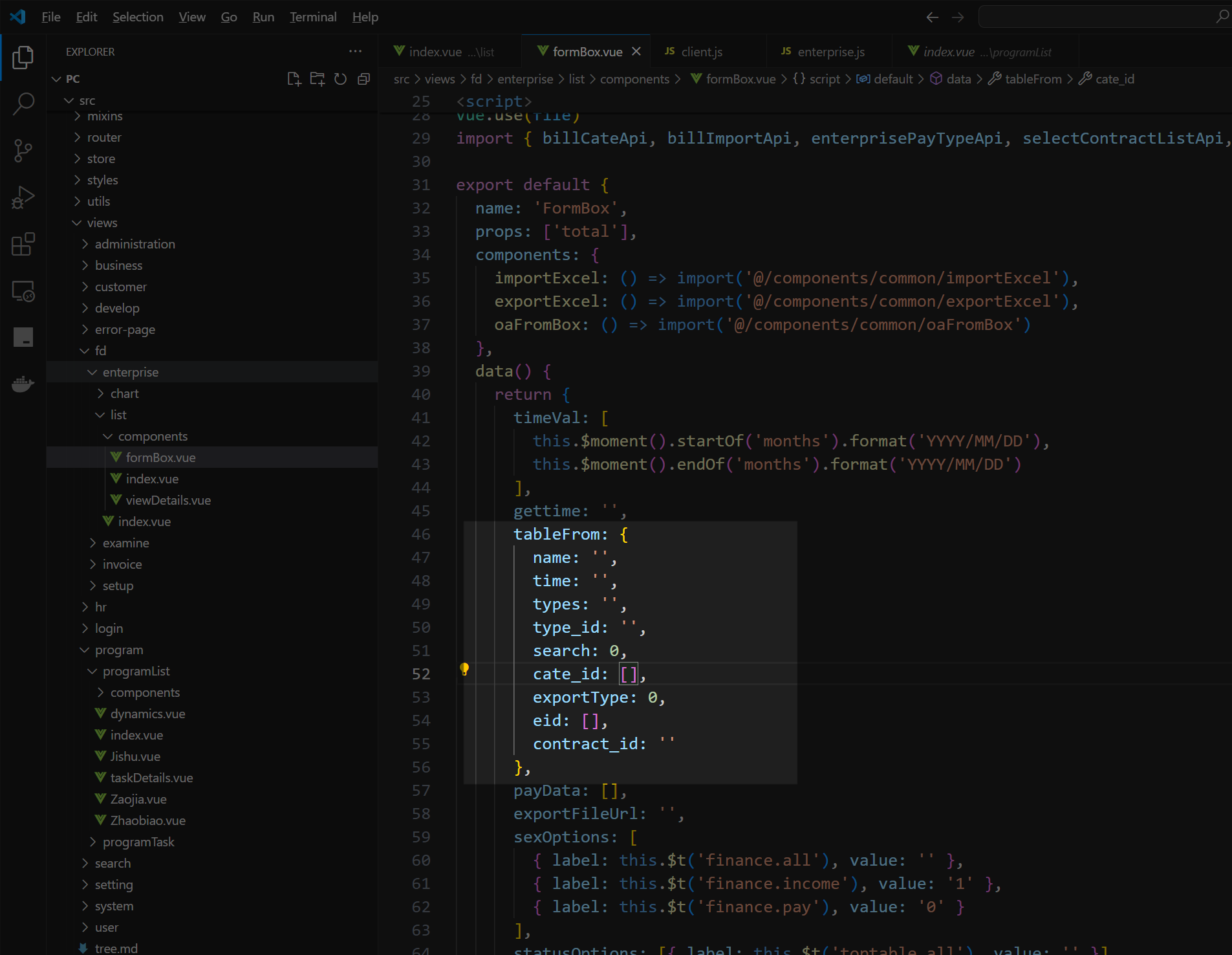Viewport: 1232px width, 955px height.
Task: Click the square panel icon above the Docker icon
Action: pos(23,337)
